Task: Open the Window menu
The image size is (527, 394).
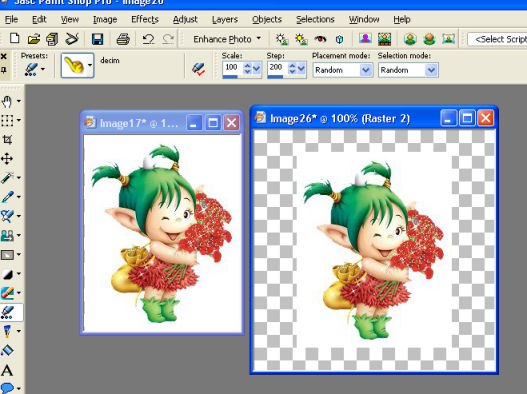Action: point(364,19)
